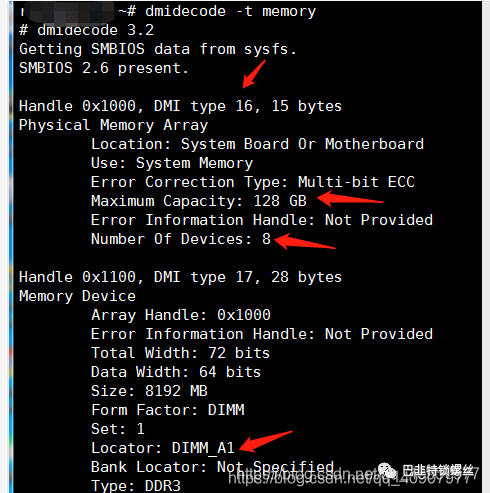Select the Physical Memory Array heading

[x=113, y=126]
